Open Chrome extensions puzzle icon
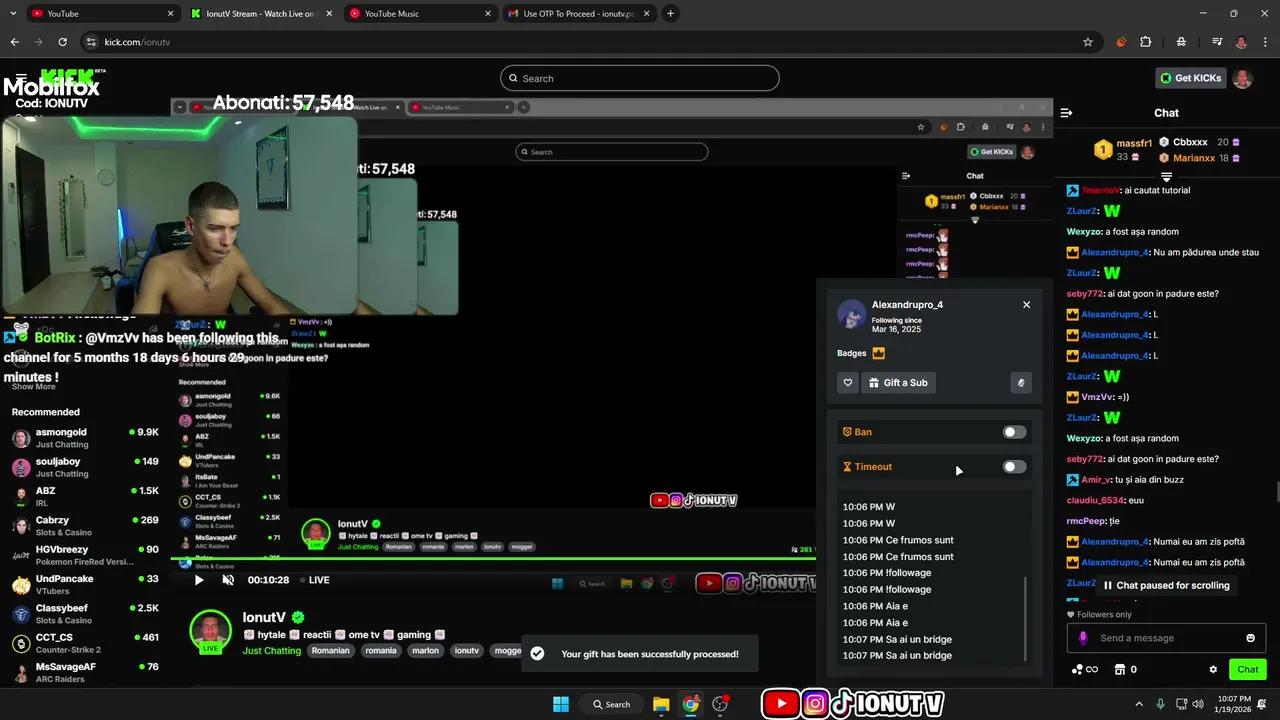 1146,42
